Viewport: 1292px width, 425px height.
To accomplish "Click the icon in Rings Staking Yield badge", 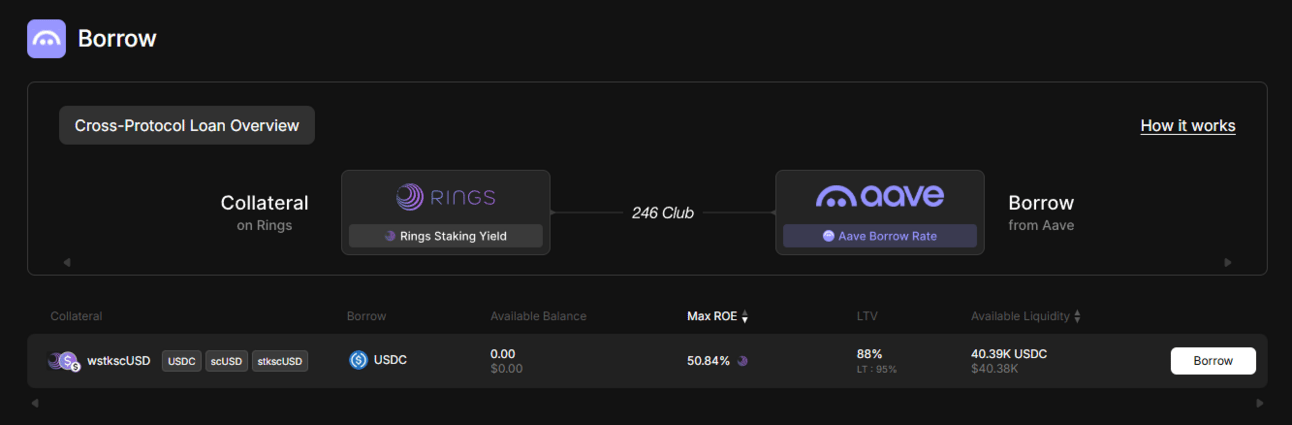I will pos(390,237).
